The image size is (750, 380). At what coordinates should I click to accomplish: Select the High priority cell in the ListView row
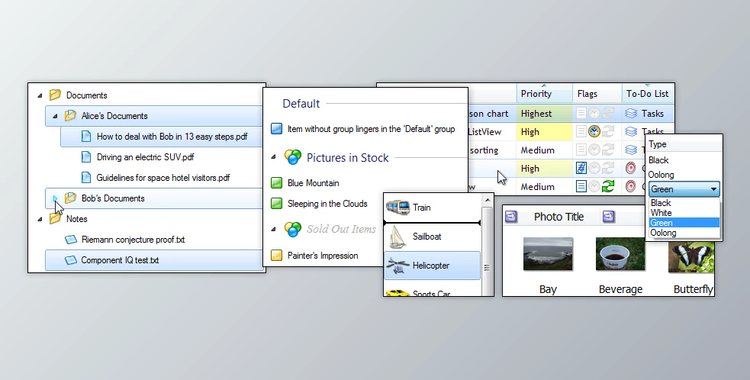click(544, 132)
